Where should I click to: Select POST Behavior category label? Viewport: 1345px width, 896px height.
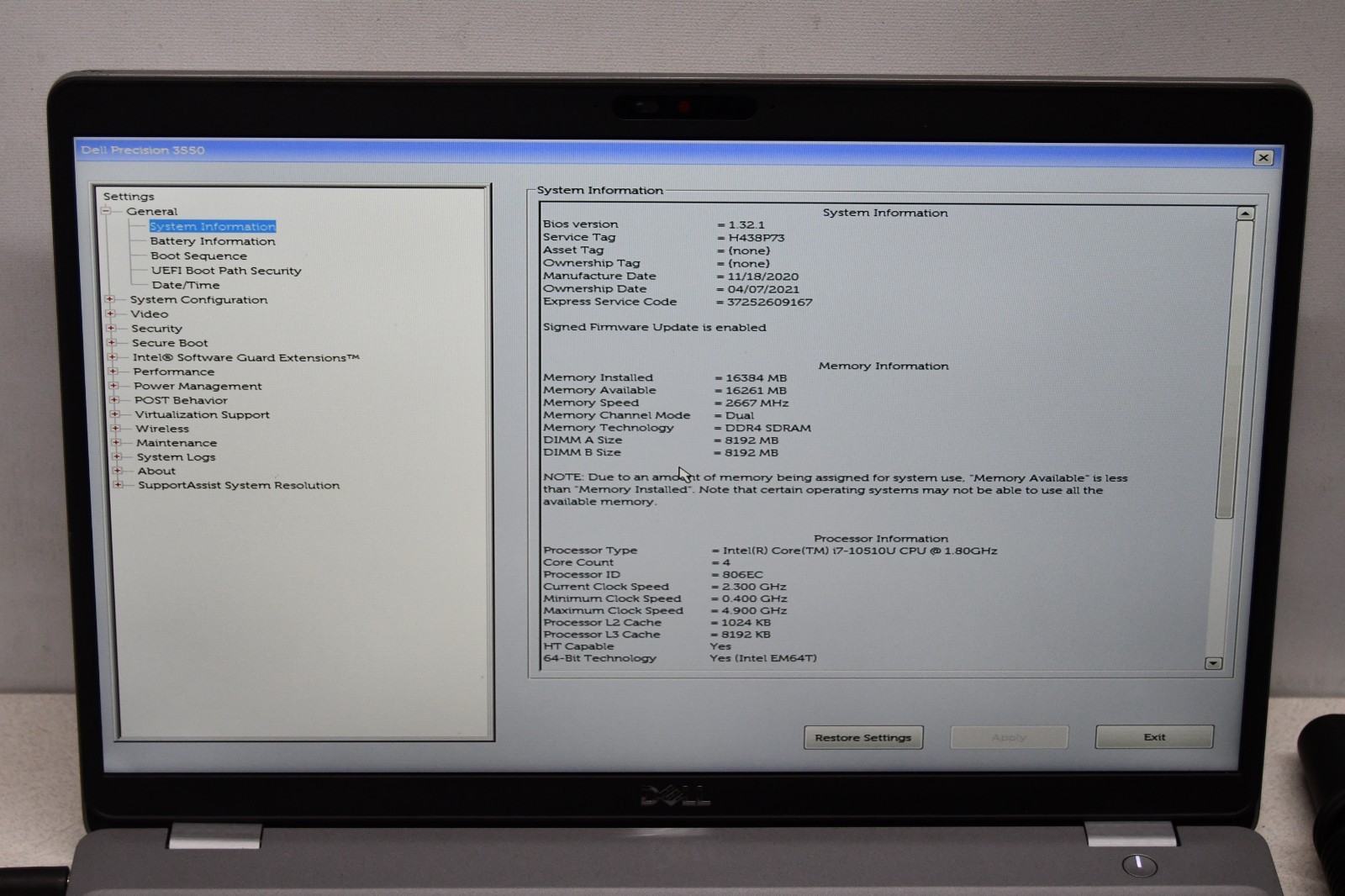[x=181, y=400]
